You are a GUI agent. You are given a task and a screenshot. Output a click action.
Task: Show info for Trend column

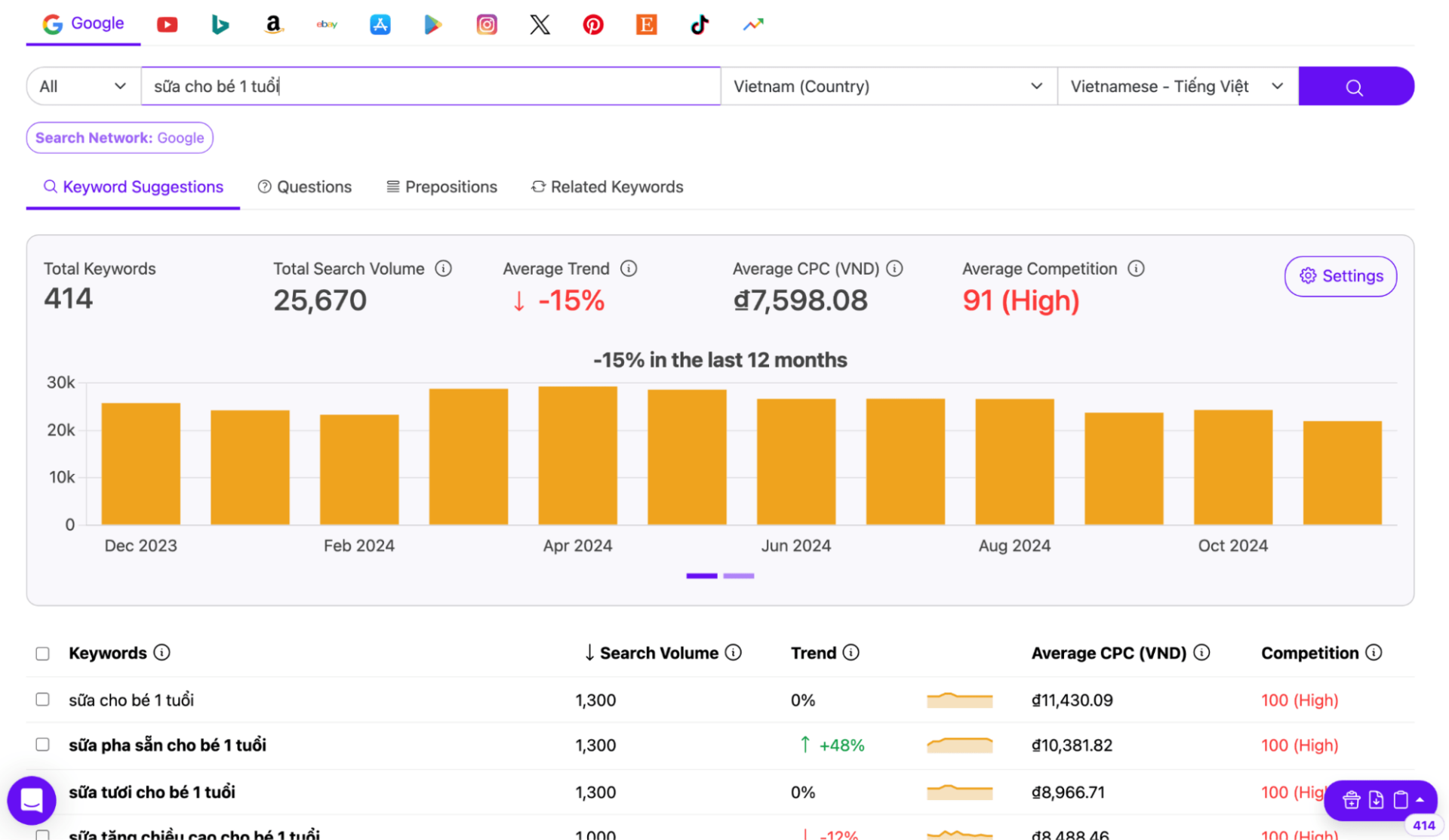(x=851, y=653)
